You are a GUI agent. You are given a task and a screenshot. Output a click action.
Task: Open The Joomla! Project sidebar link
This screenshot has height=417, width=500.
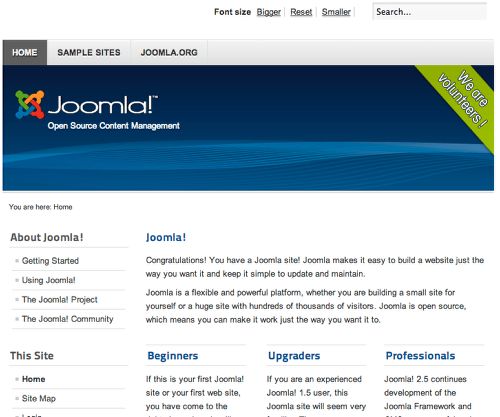click(60, 299)
